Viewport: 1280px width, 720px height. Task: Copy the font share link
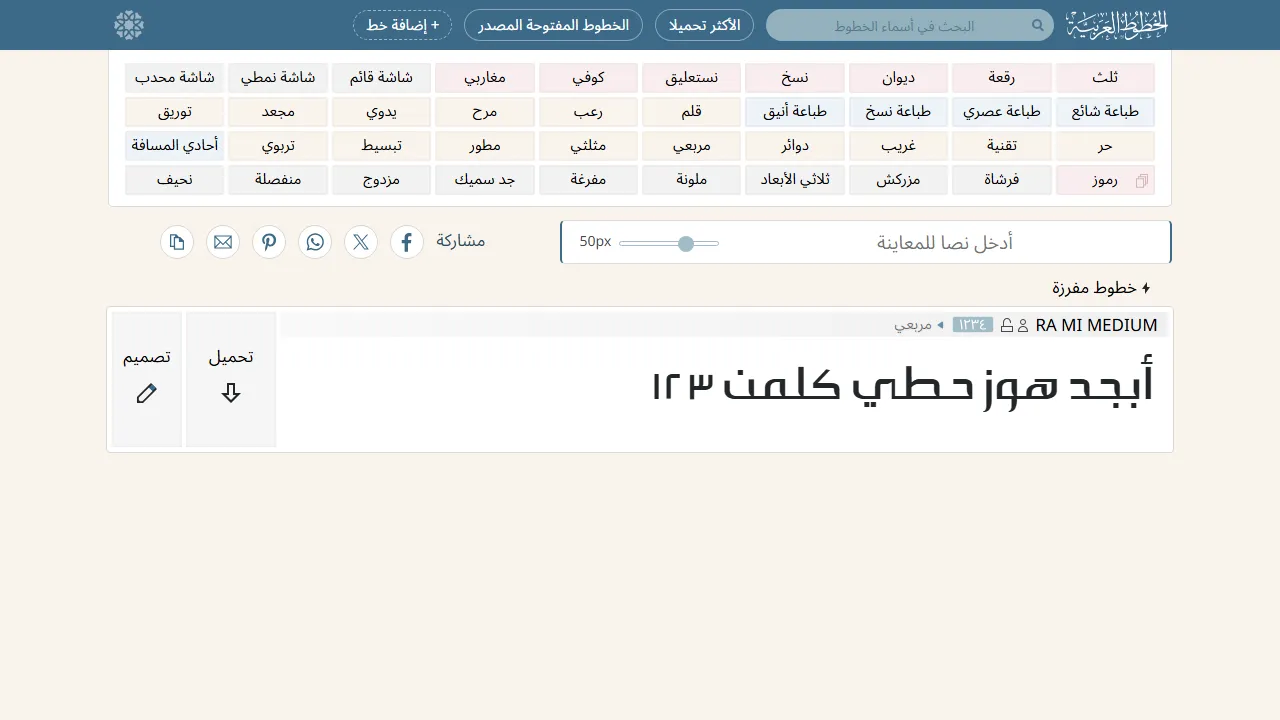click(177, 242)
